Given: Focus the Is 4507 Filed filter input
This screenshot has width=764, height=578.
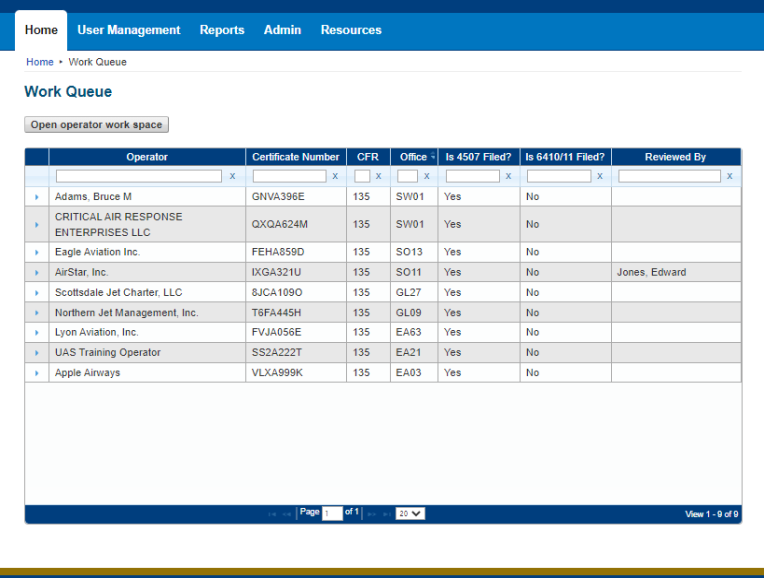Looking at the screenshot, I should pos(473,176).
